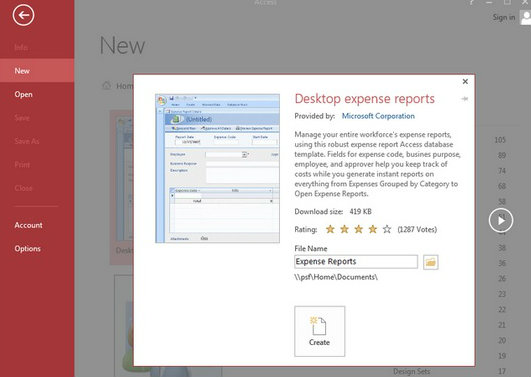Go to Open in the sidebar
This screenshot has width=531, height=377.
(23, 94)
